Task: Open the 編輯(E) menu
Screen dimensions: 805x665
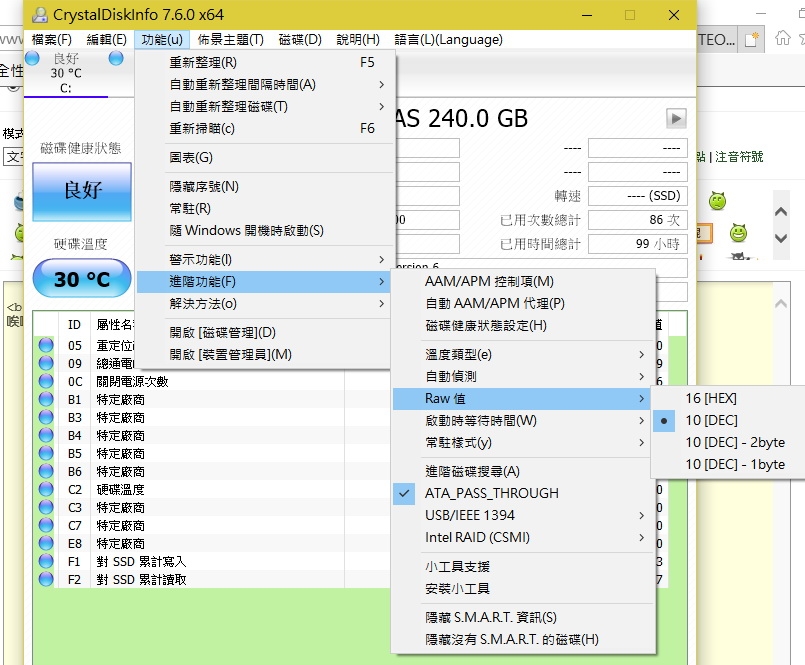Action: tap(106, 40)
